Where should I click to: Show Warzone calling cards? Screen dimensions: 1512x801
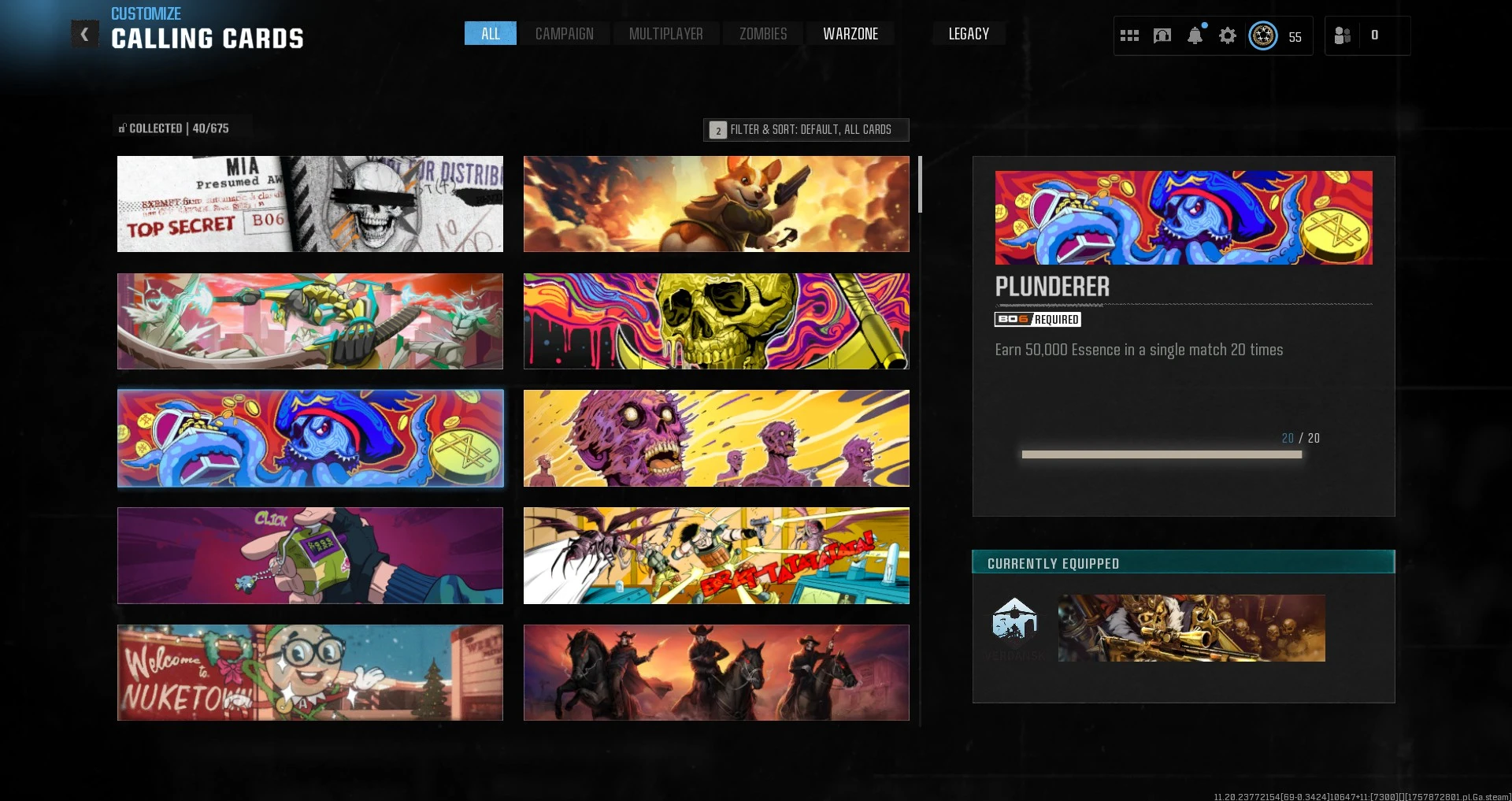850,34
